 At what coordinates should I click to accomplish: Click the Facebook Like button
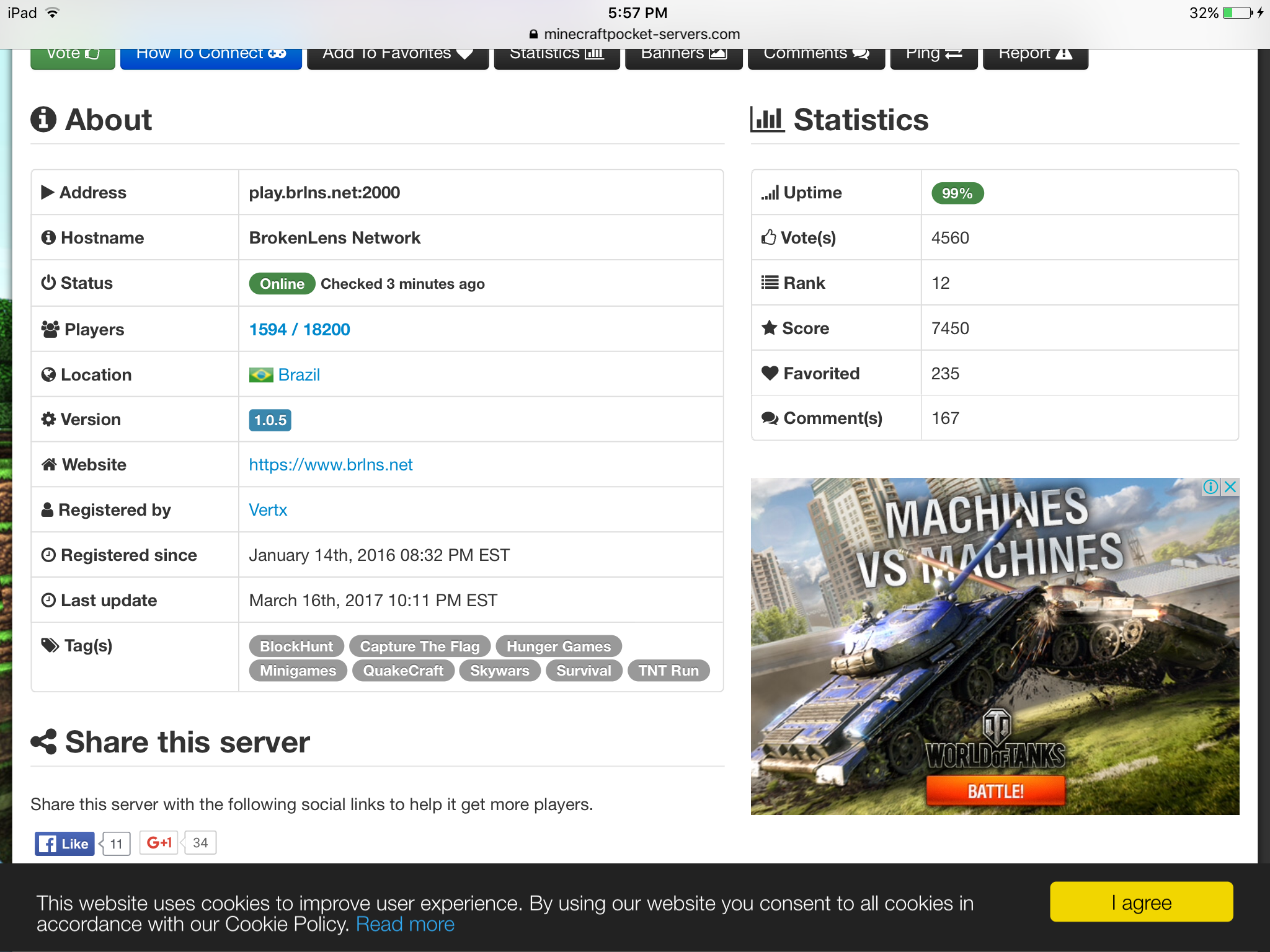pos(64,844)
